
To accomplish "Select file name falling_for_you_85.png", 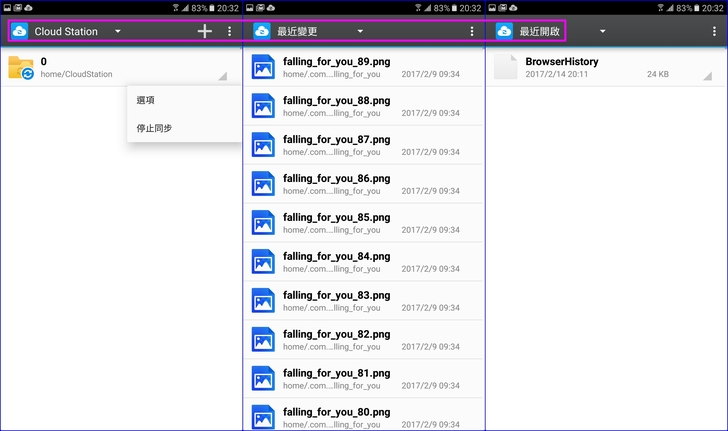I will tap(337, 218).
